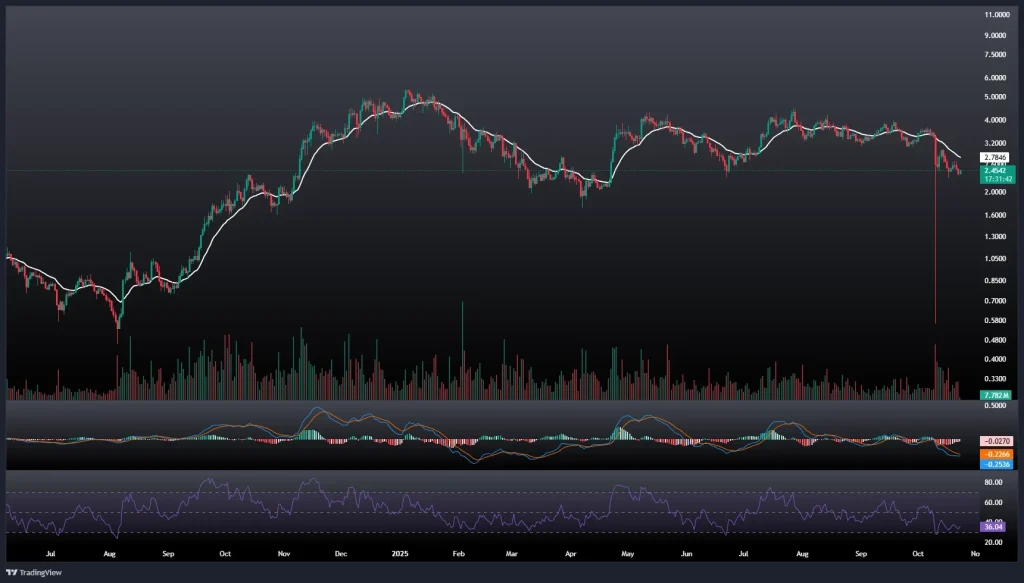
Task: Select the May marker on time axis
Action: point(628,552)
